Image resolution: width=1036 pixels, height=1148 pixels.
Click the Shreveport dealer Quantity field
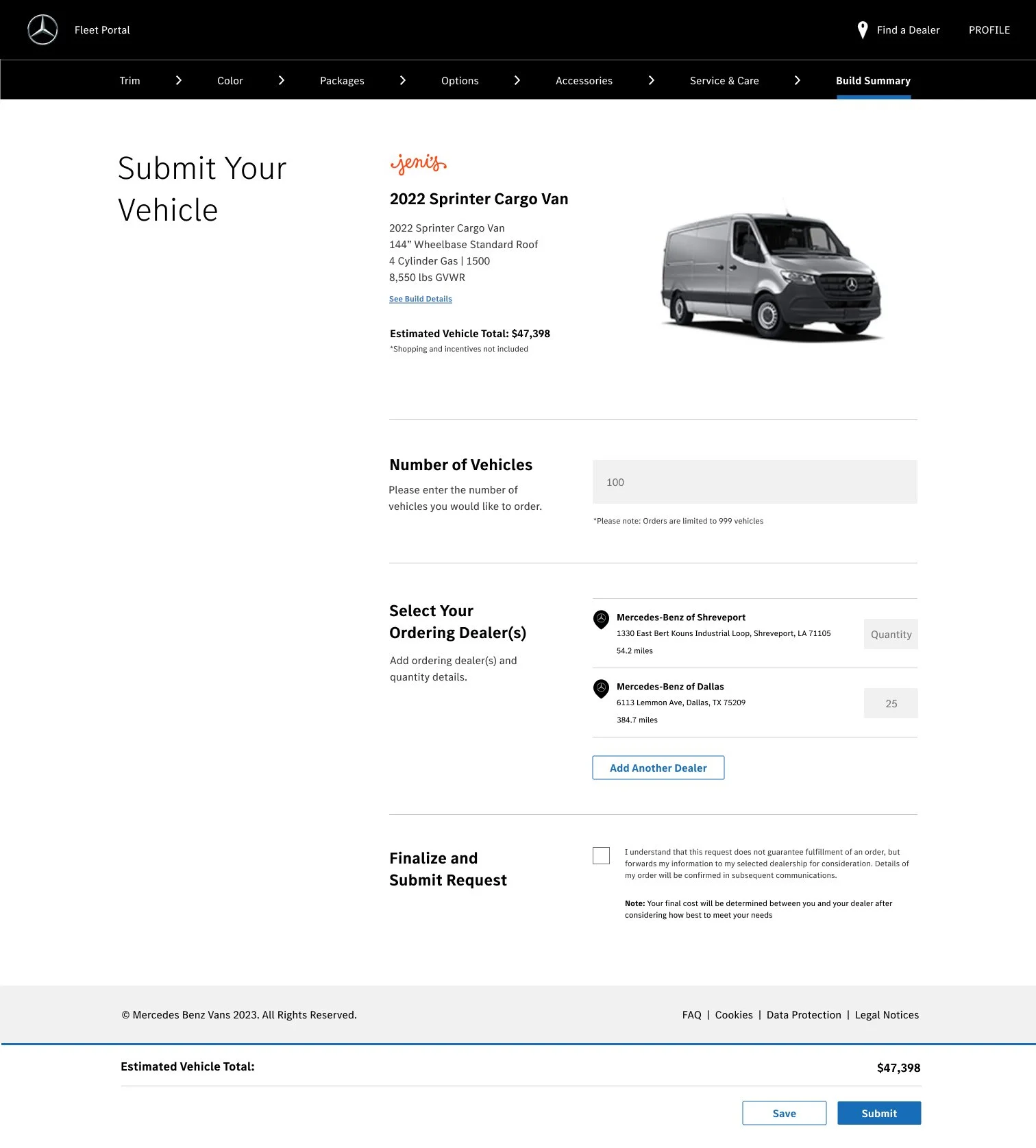point(891,634)
